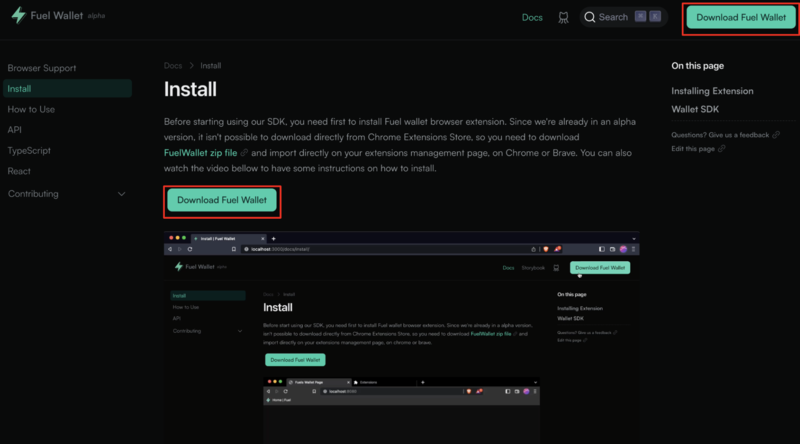Open the React sidebar page
The width and height of the screenshot is (800, 444).
point(19,171)
